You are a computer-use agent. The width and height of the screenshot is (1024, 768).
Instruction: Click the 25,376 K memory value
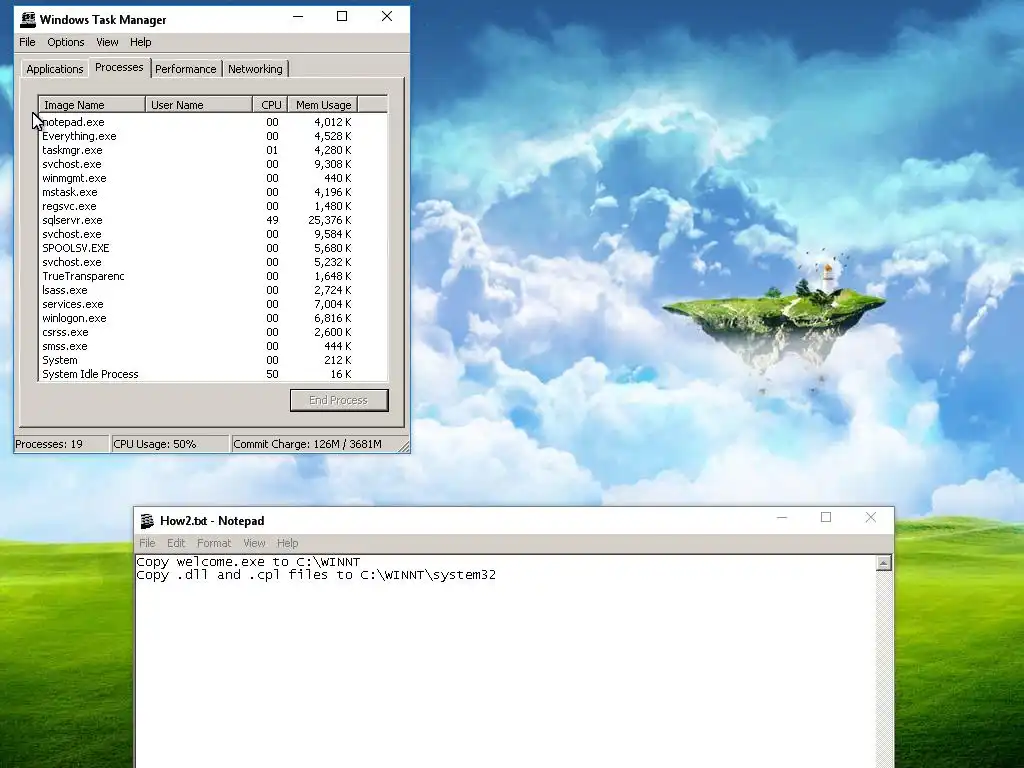pos(330,220)
